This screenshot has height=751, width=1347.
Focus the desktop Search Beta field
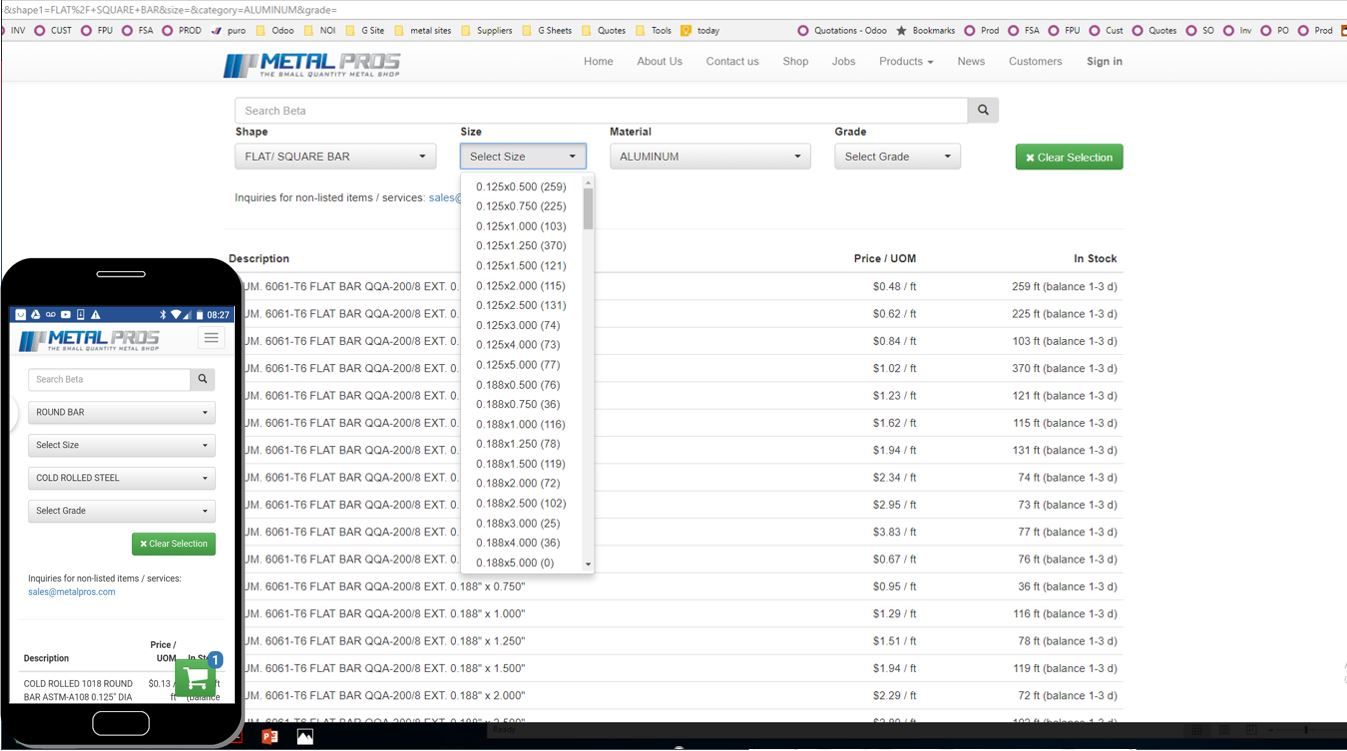(x=601, y=110)
